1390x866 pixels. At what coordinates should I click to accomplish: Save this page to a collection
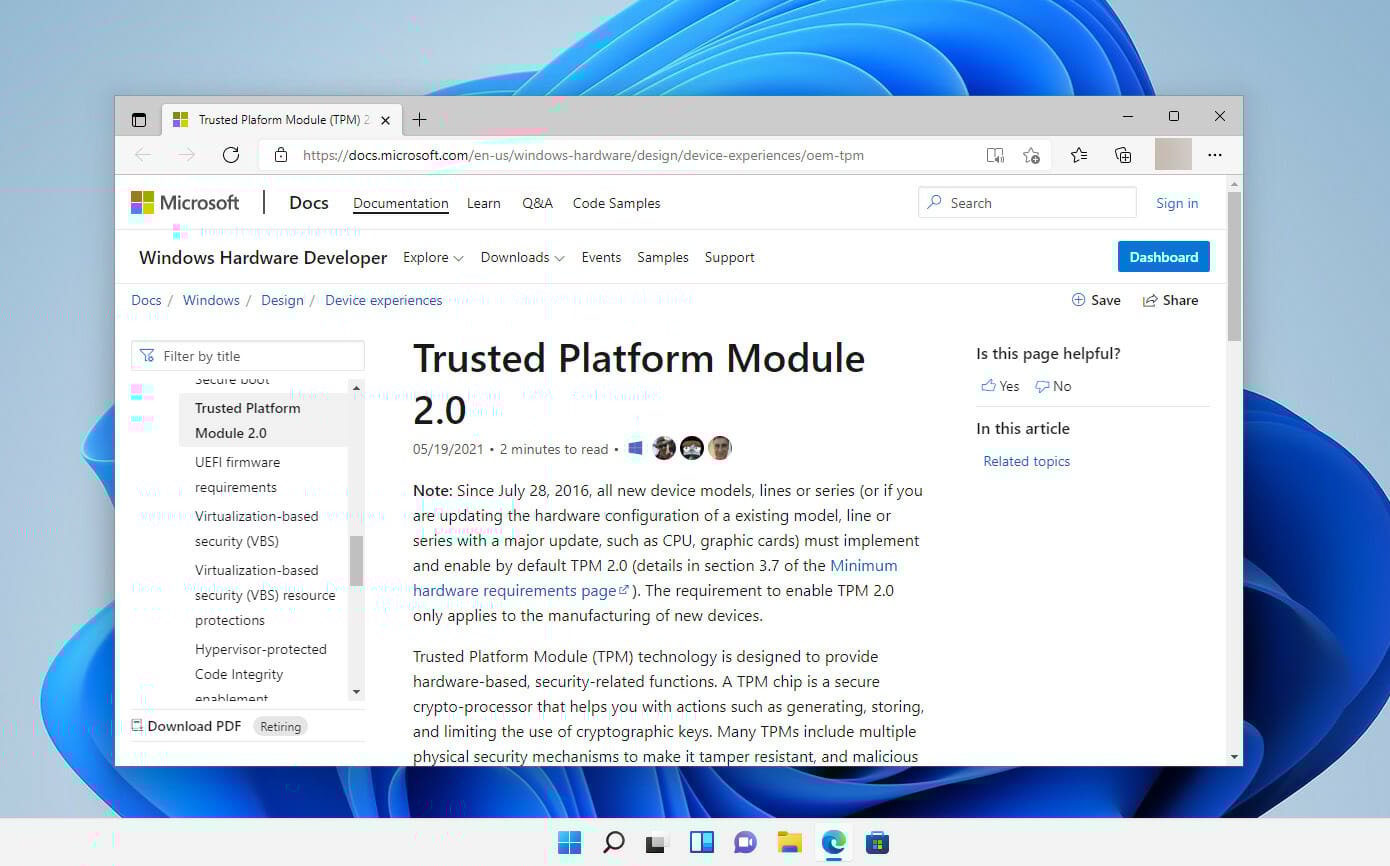[1096, 300]
